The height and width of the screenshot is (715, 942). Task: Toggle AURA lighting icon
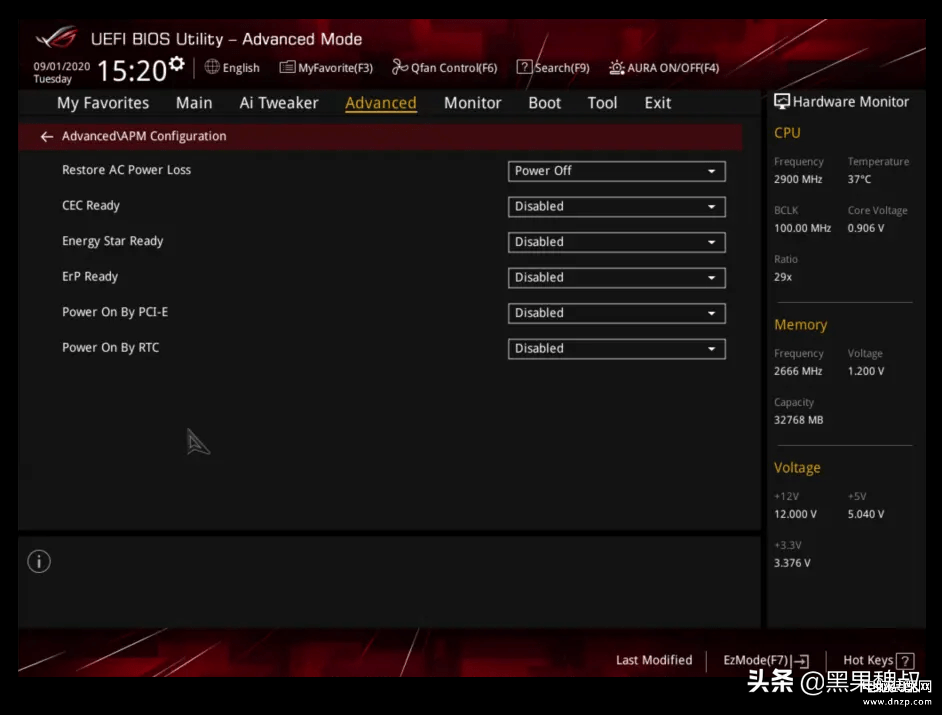tap(617, 67)
